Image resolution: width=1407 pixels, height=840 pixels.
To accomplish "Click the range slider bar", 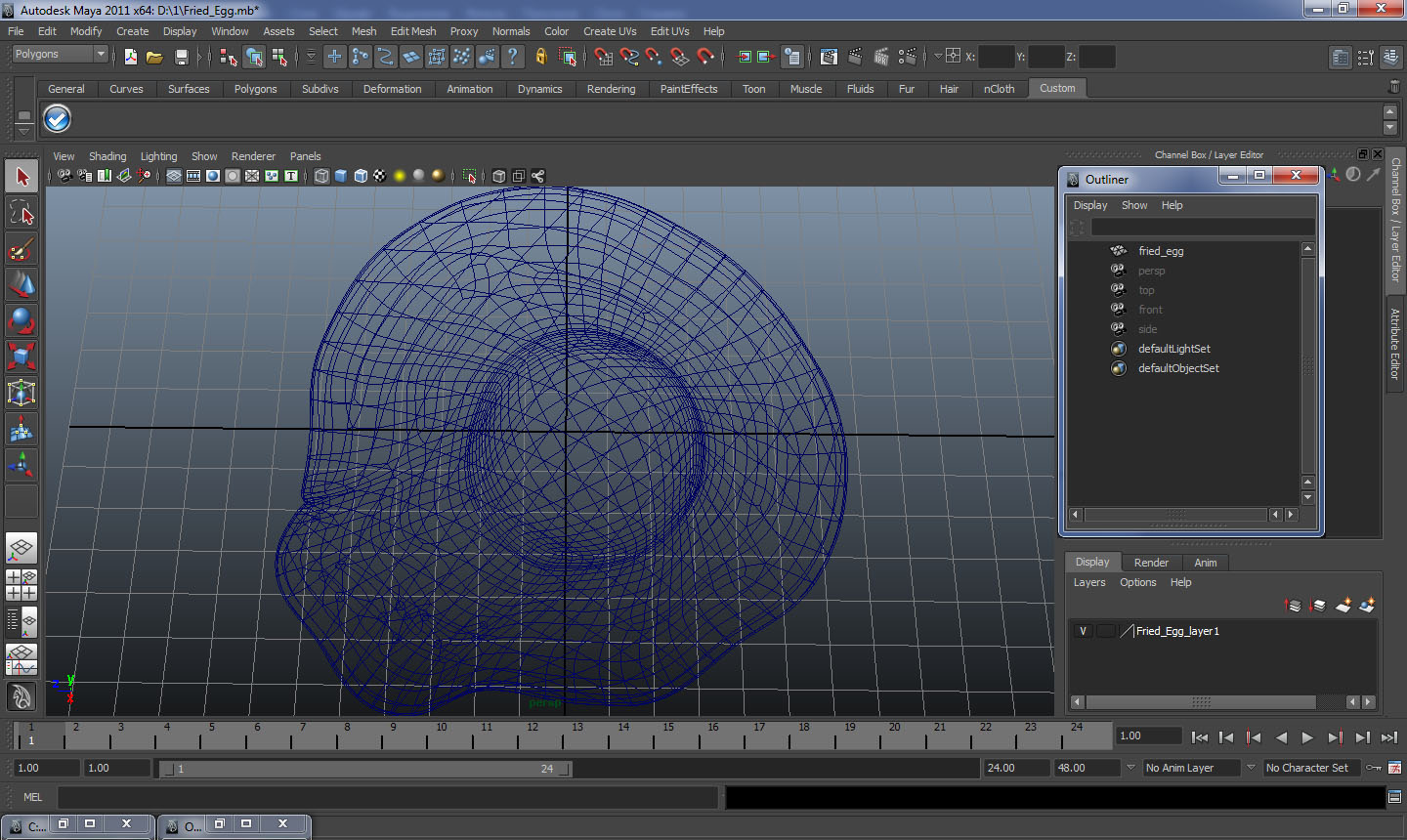I will pyautogui.click(x=366, y=769).
